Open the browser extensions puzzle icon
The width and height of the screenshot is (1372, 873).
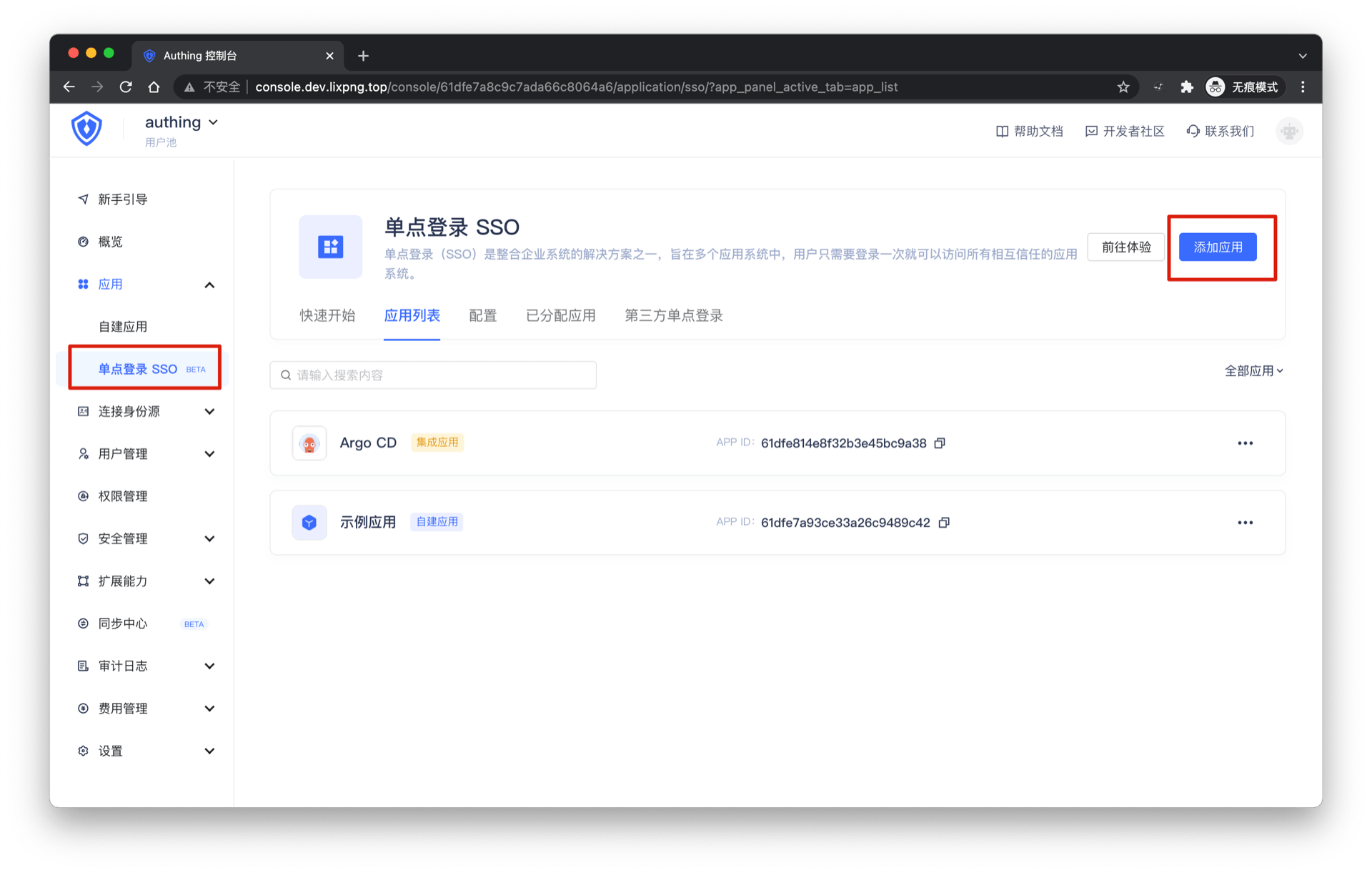1187,87
